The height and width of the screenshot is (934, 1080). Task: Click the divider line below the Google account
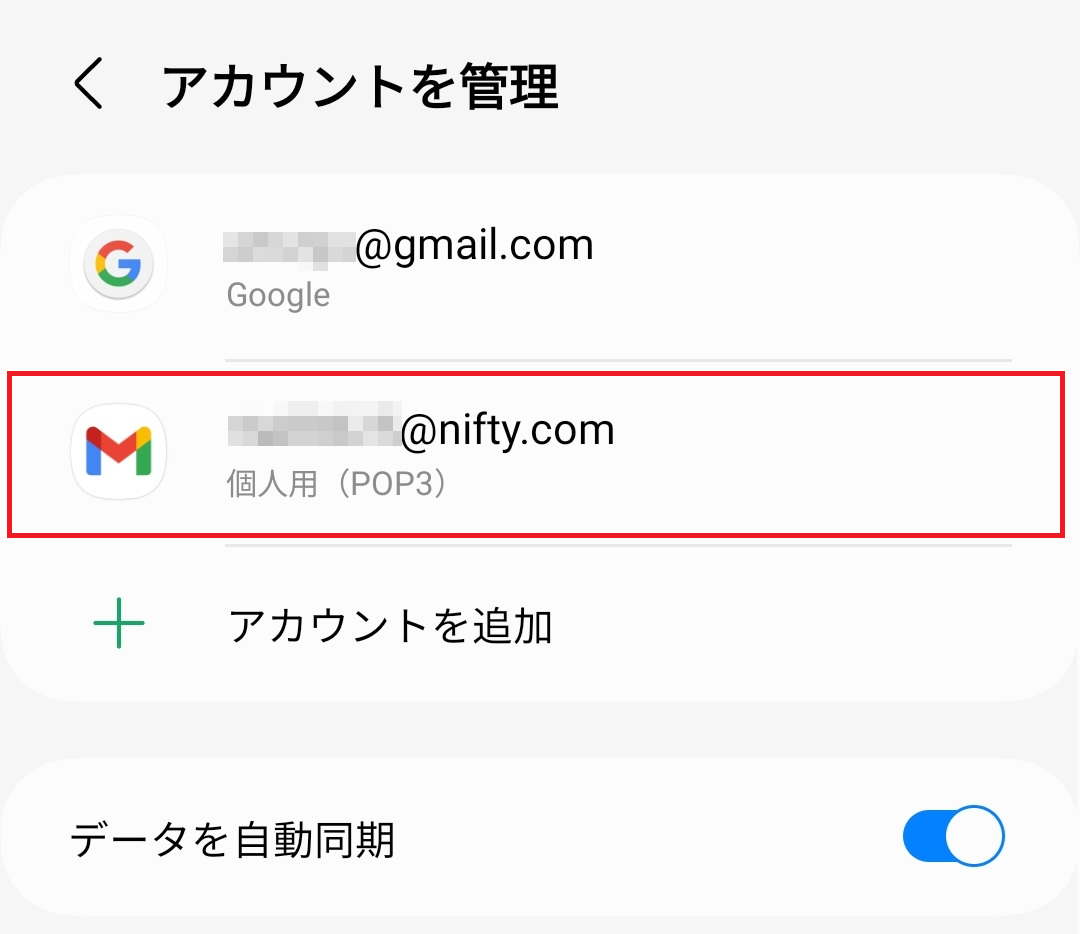[x=618, y=360]
